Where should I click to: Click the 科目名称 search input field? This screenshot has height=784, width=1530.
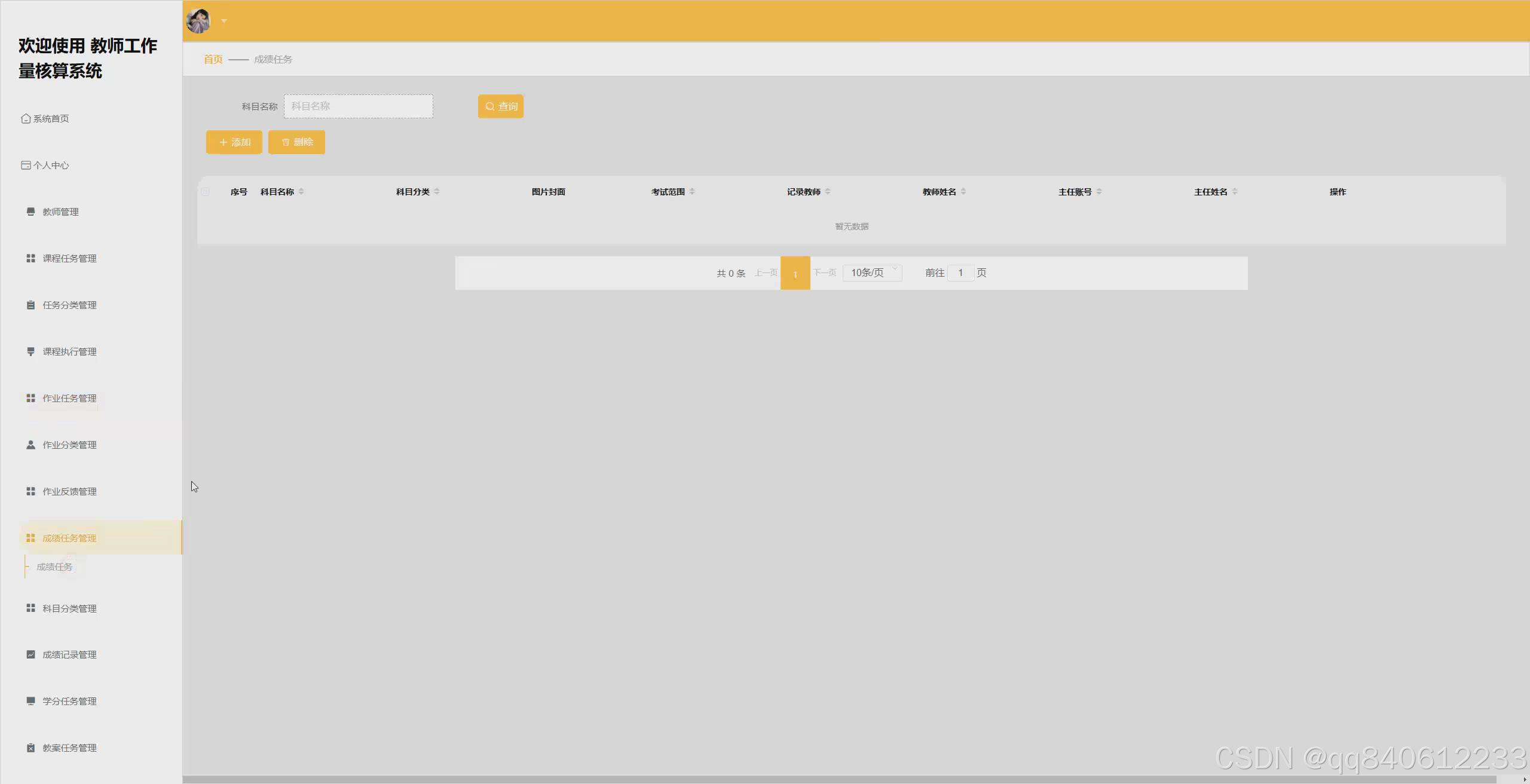358,106
